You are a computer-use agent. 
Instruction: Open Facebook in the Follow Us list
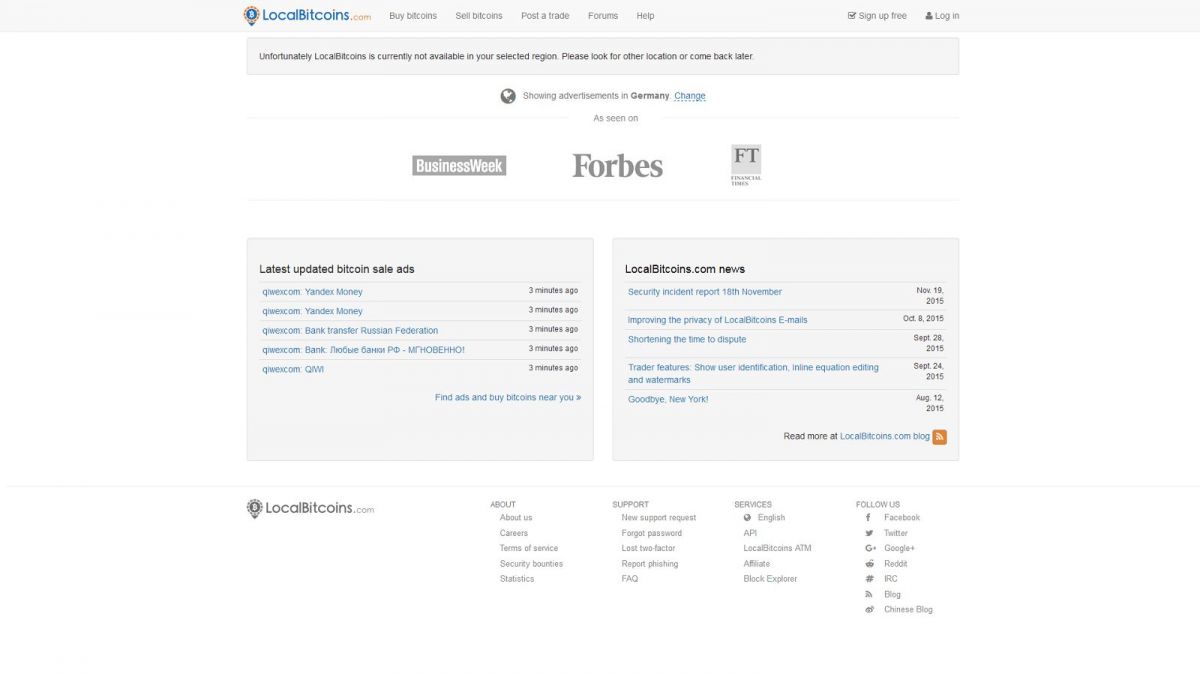[901, 518]
